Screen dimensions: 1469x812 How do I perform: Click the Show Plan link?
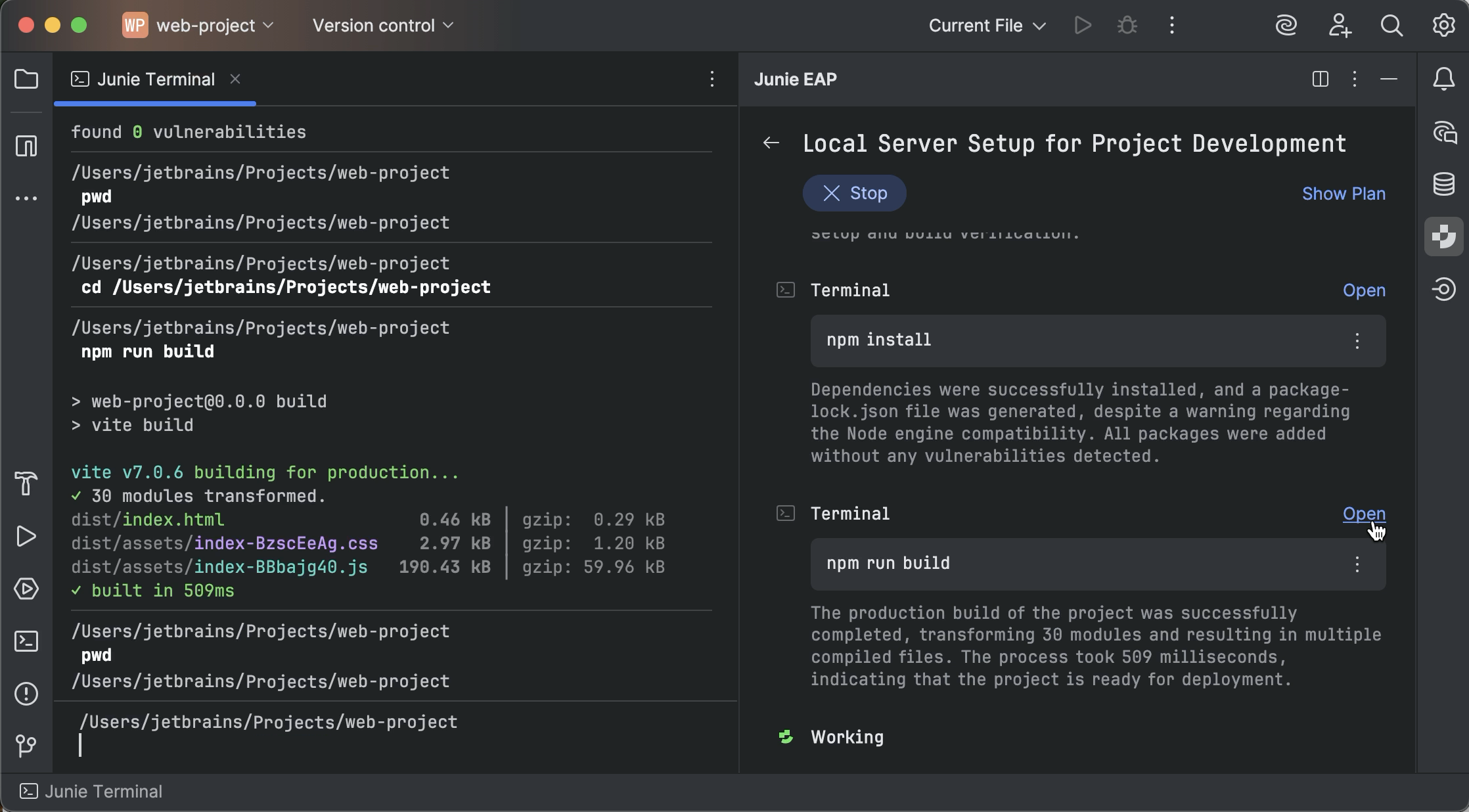1344,193
